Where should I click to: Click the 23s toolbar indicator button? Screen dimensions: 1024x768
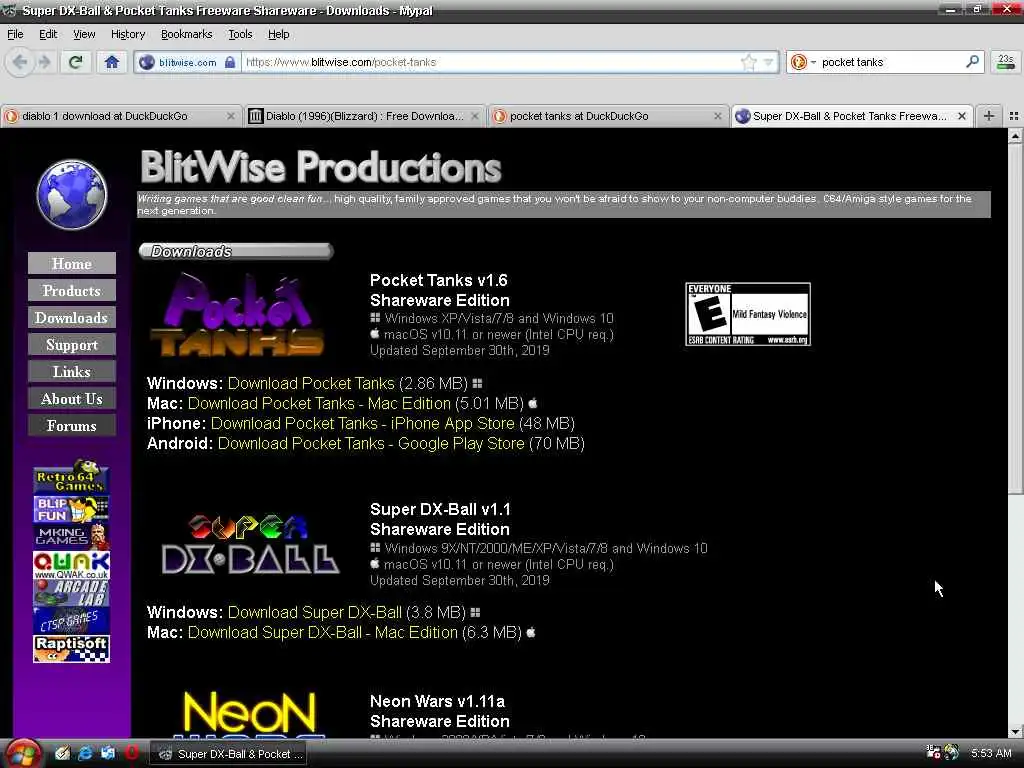tap(1006, 62)
